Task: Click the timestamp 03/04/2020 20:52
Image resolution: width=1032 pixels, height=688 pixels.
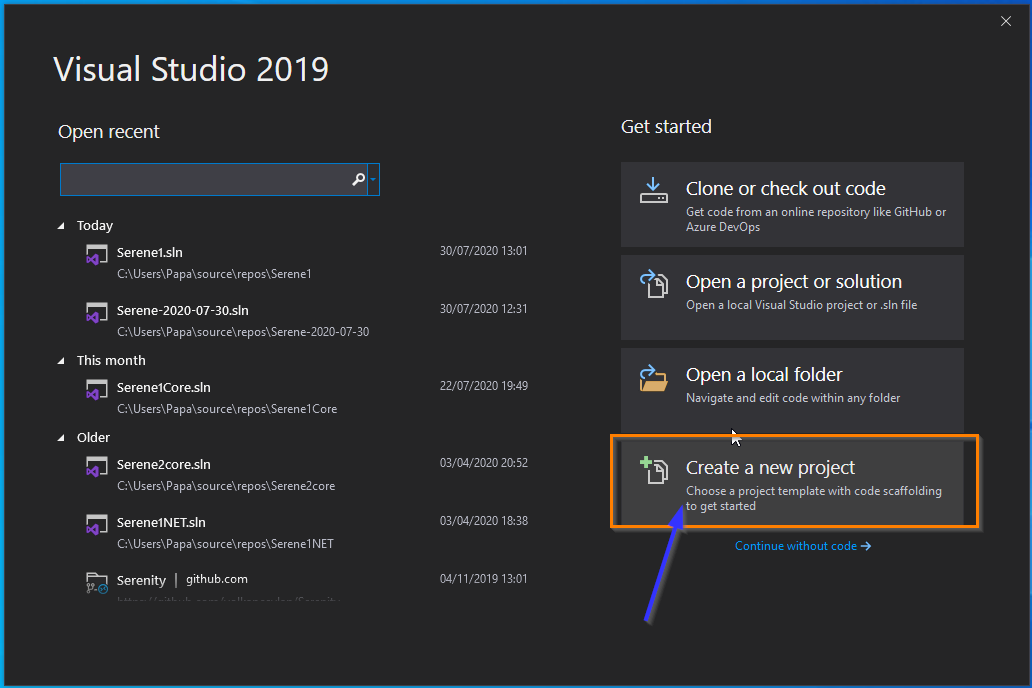Action: tap(484, 463)
